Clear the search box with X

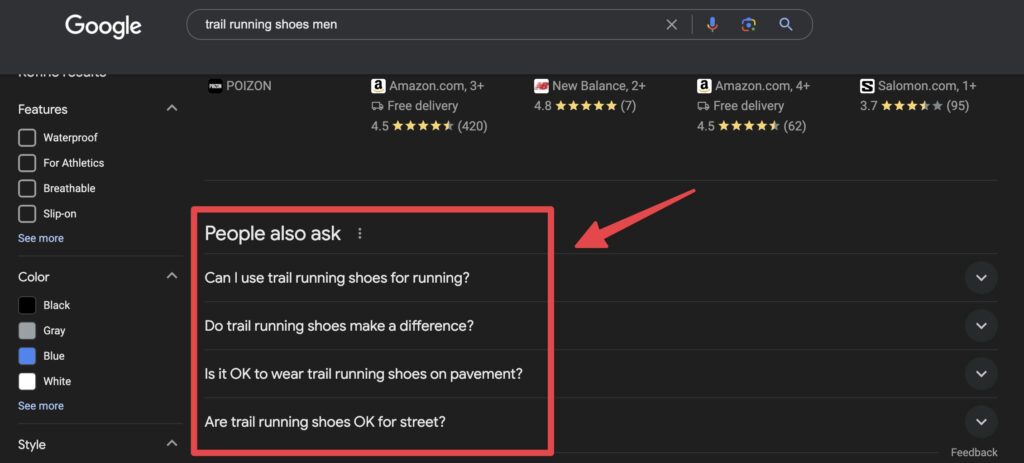tap(671, 25)
